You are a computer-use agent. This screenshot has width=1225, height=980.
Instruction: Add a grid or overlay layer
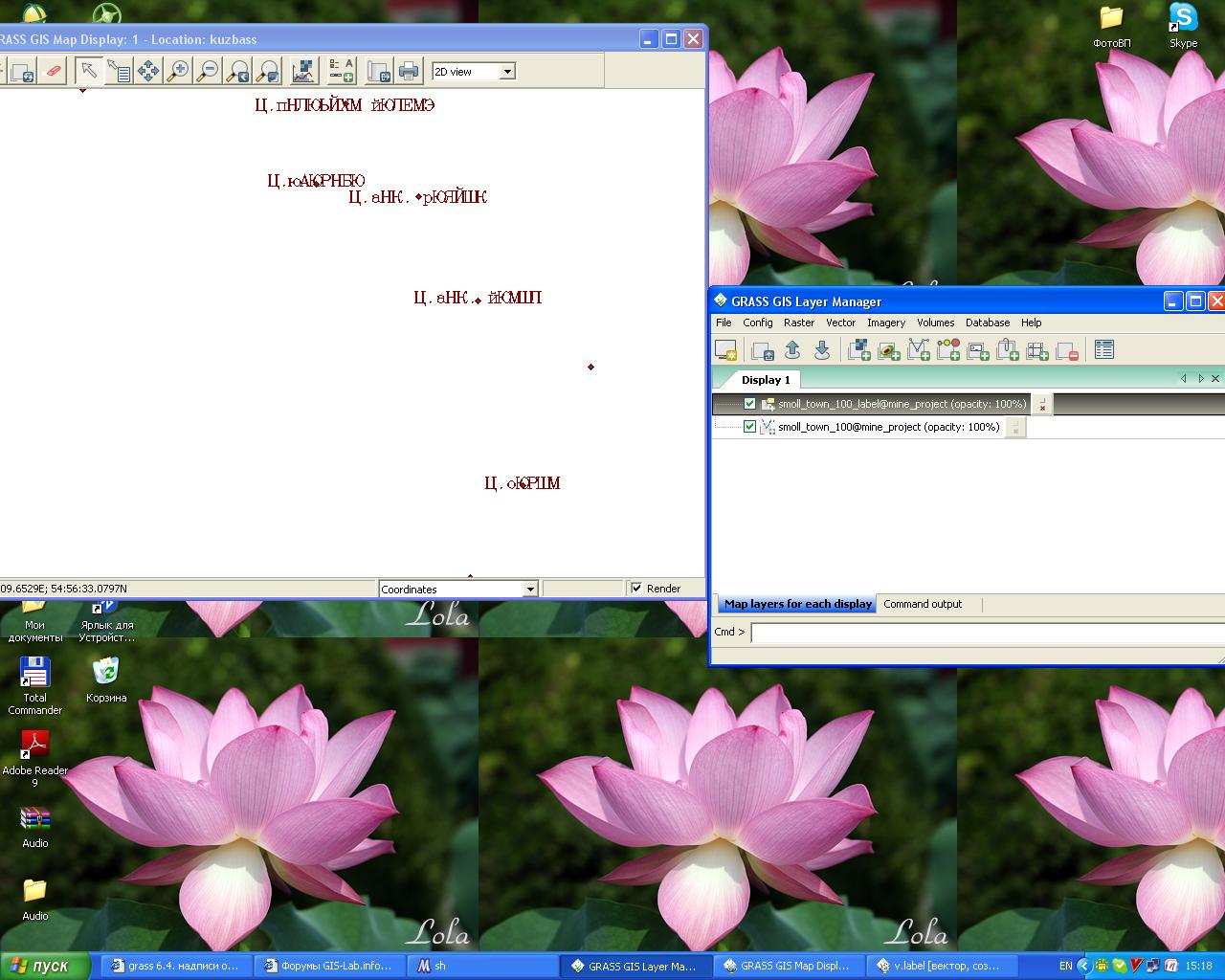[x=1037, y=350]
